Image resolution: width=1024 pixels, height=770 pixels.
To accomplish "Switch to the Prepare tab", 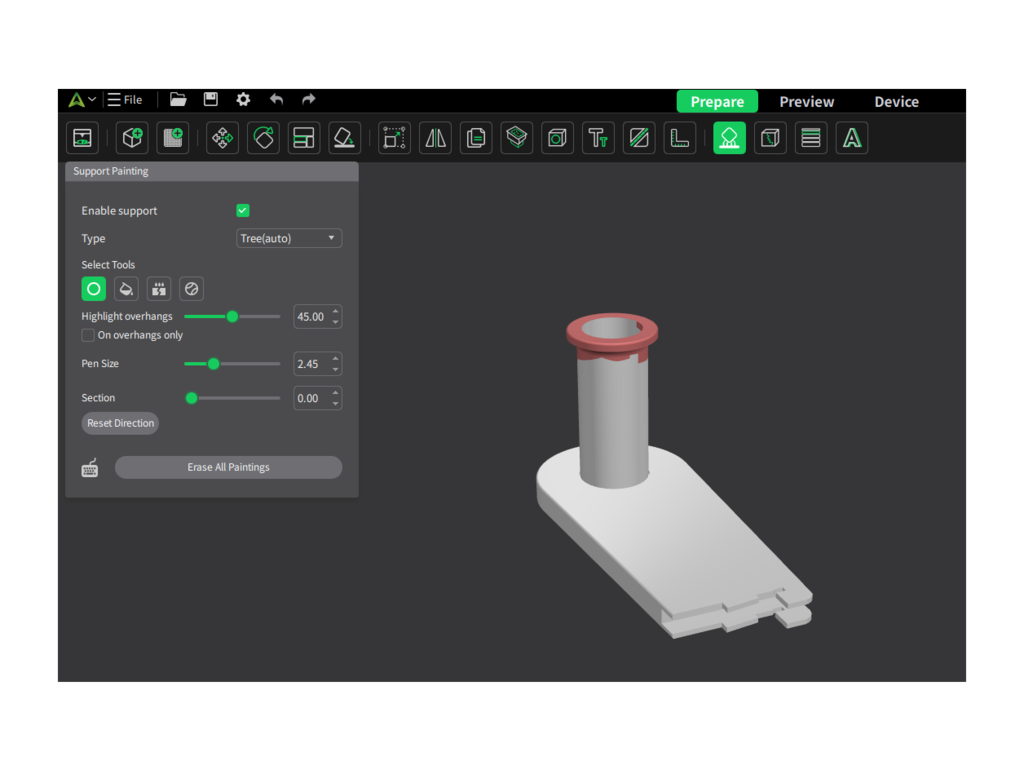I will pos(717,102).
